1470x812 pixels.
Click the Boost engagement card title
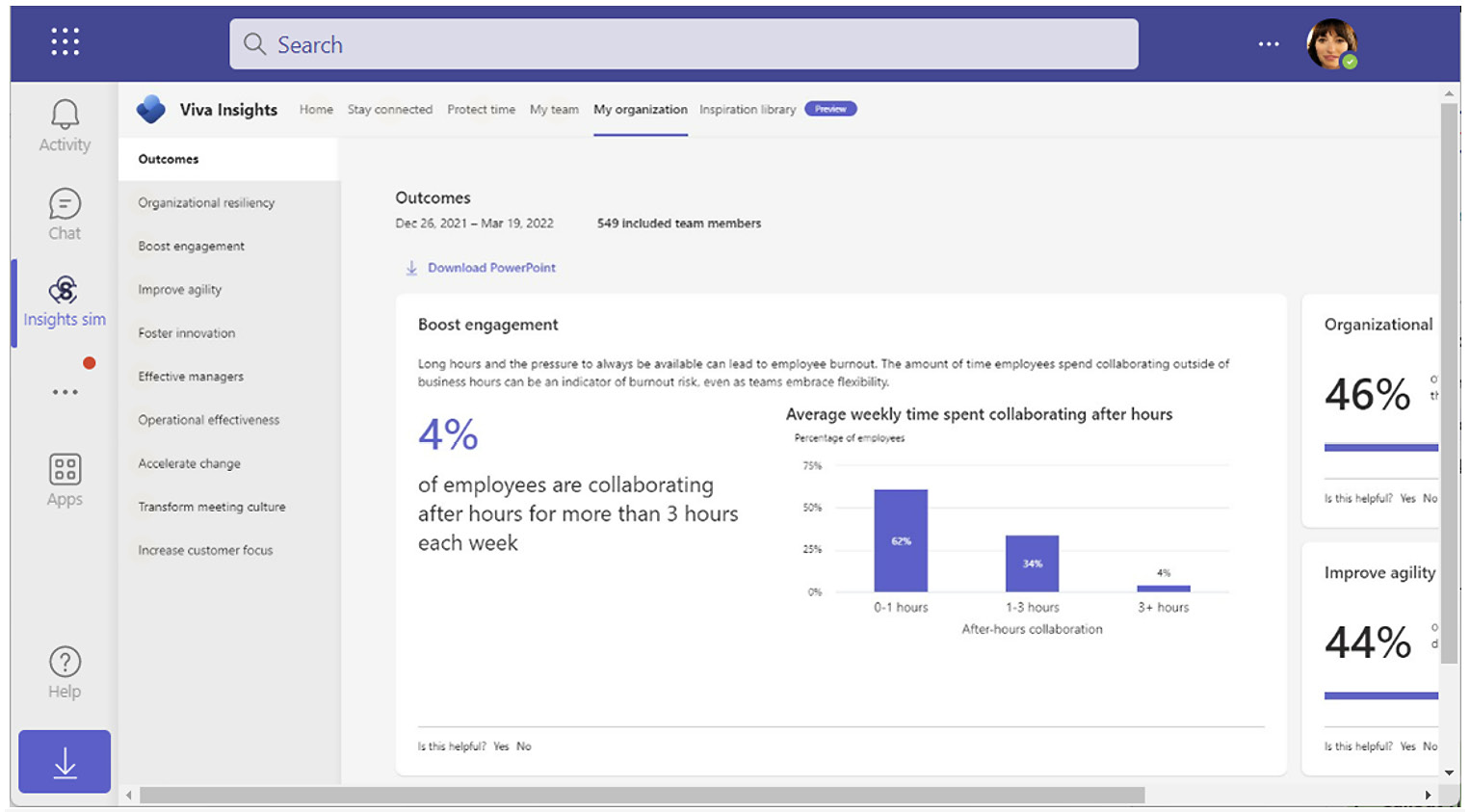coord(488,325)
